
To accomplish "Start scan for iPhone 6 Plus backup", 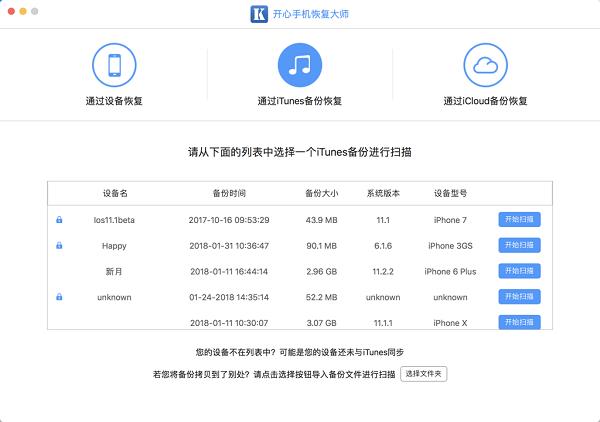I will pos(519,271).
